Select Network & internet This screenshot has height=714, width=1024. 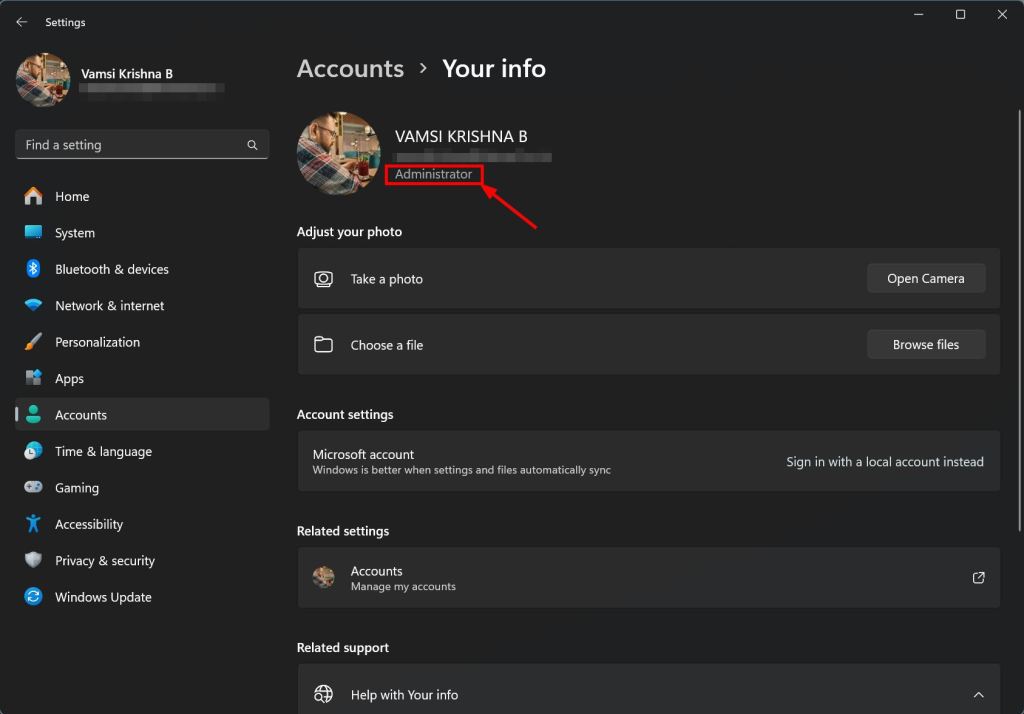[x=142, y=306]
